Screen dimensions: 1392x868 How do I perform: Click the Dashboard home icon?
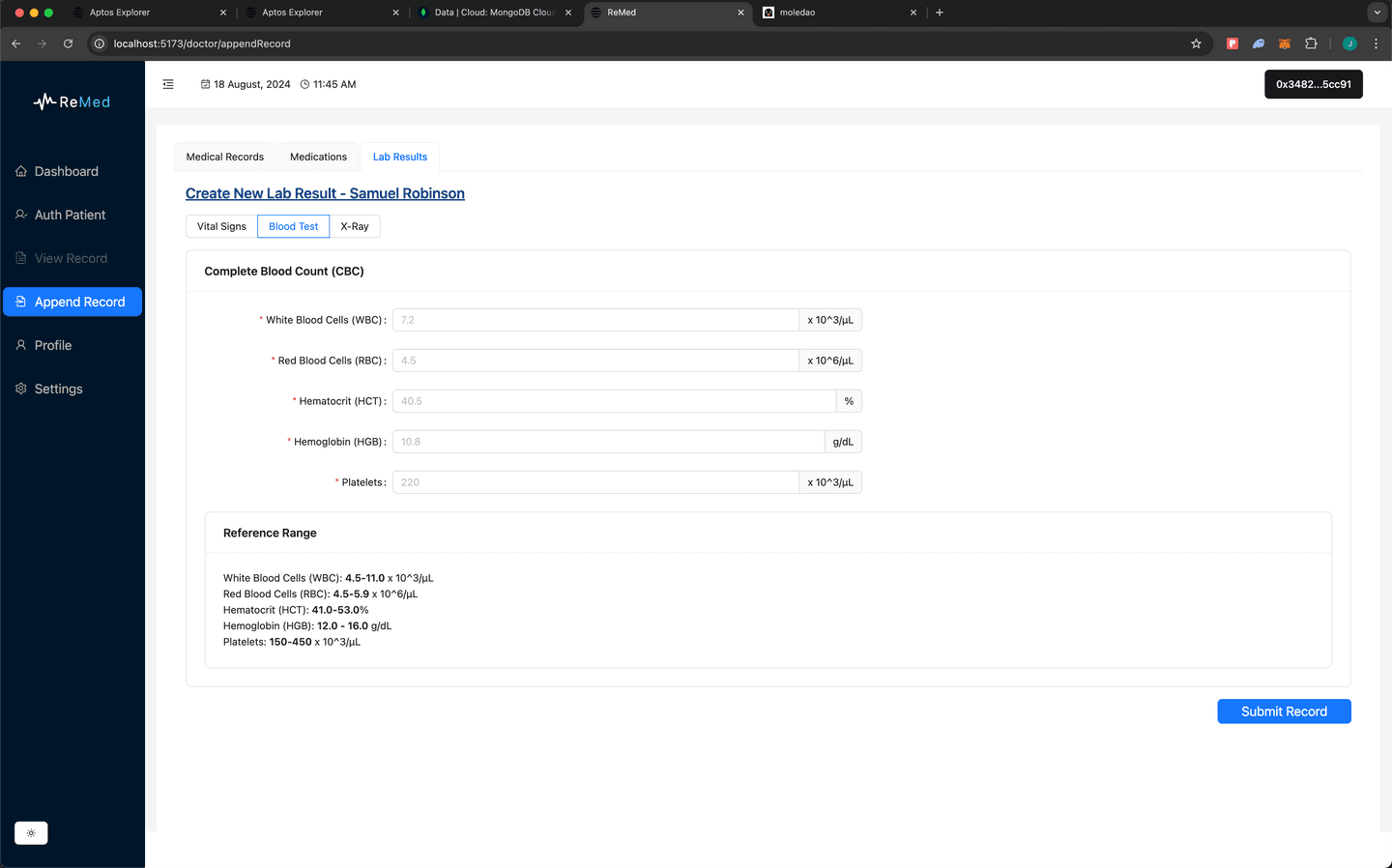[21, 171]
